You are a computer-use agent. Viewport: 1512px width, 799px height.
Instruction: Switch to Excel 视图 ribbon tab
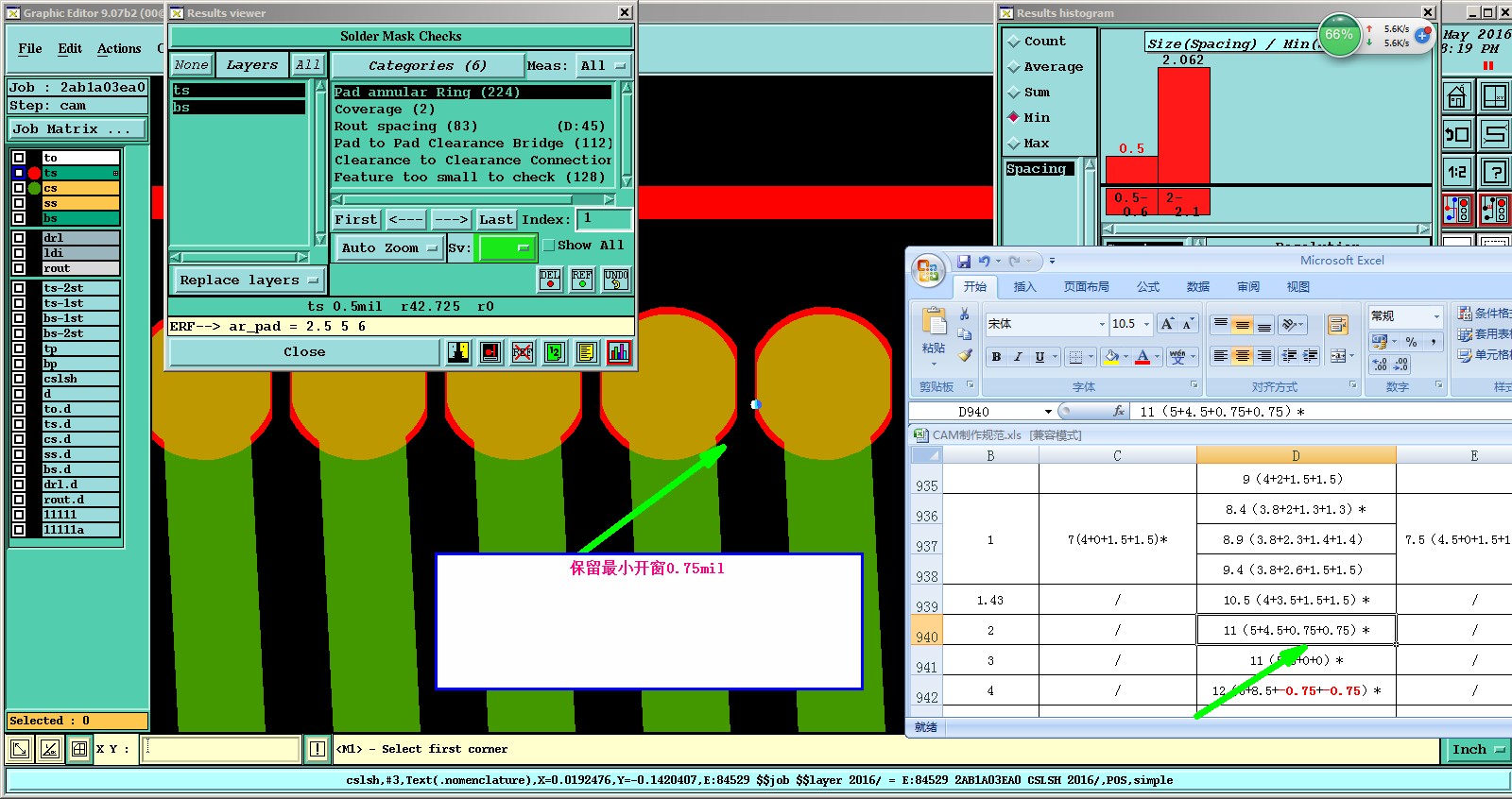pos(1298,287)
